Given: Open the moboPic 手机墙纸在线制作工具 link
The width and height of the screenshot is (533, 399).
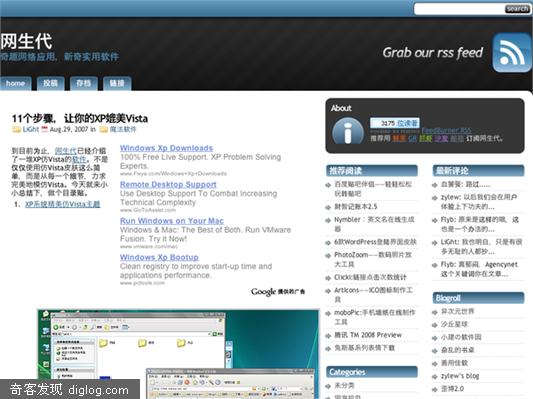Looking at the screenshot, I should click(375, 317).
